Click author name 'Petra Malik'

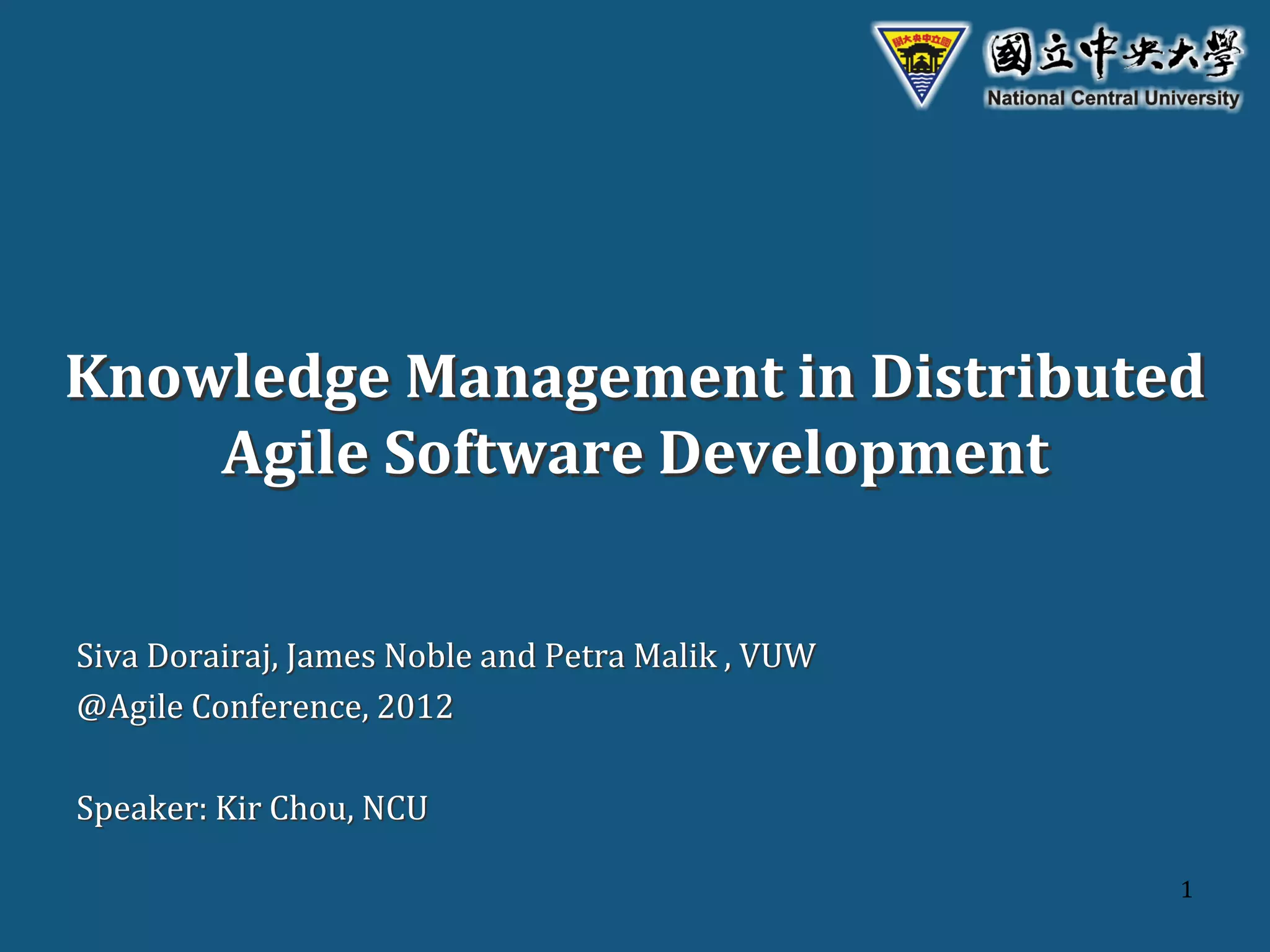pyautogui.click(x=631, y=656)
